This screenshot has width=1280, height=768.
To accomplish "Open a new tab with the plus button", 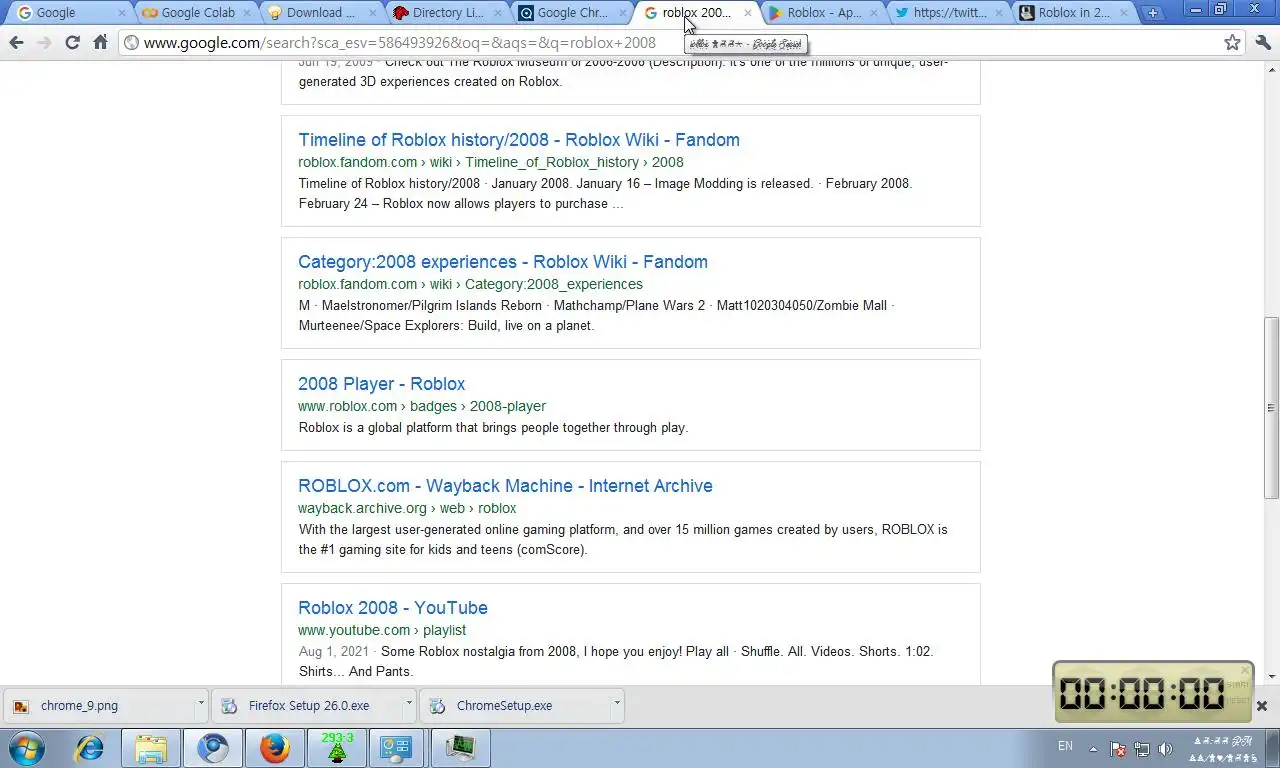I will (x=1152, y=13).
